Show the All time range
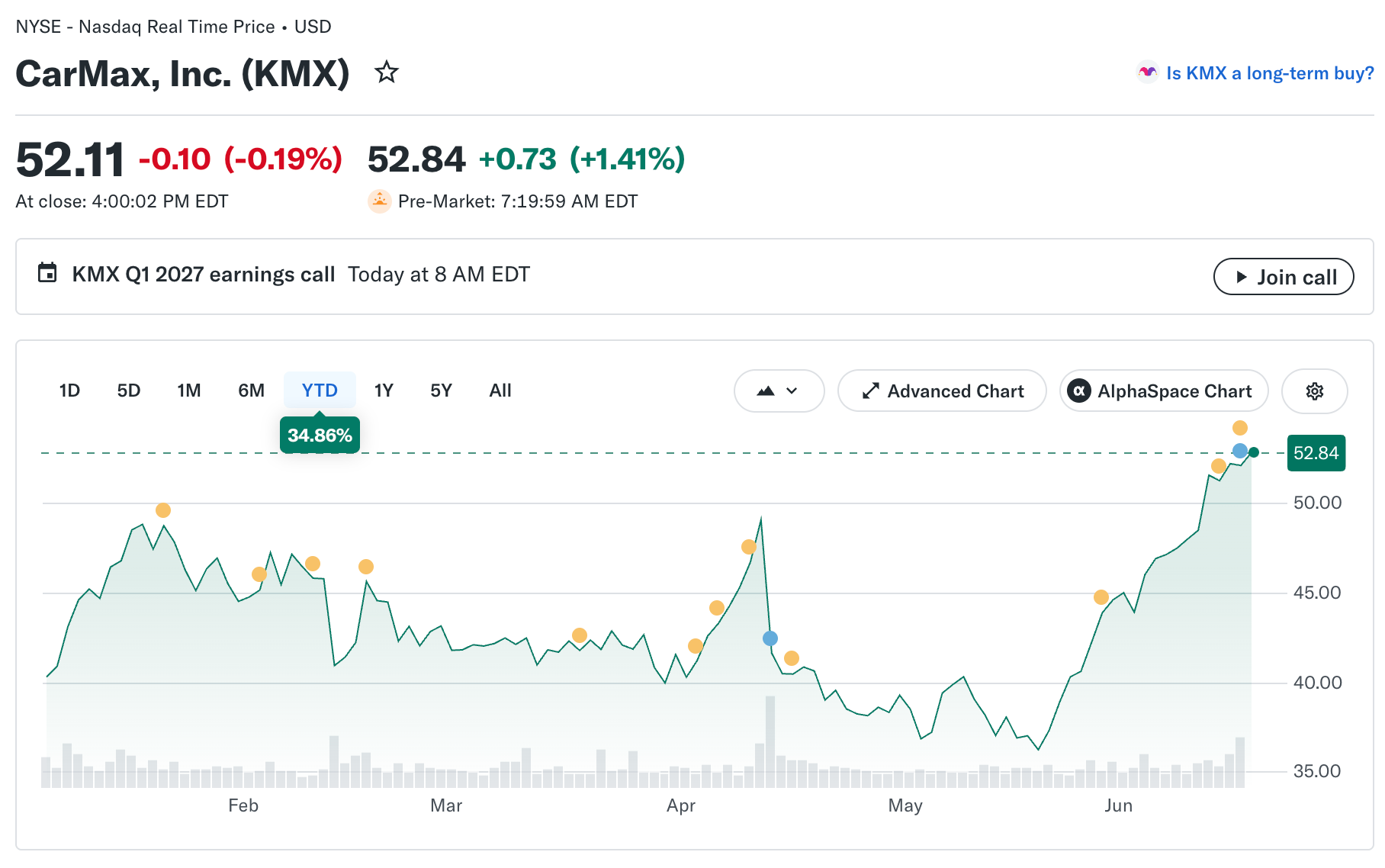This screenshot has width=1385, height=868. [x=500, y=391]
